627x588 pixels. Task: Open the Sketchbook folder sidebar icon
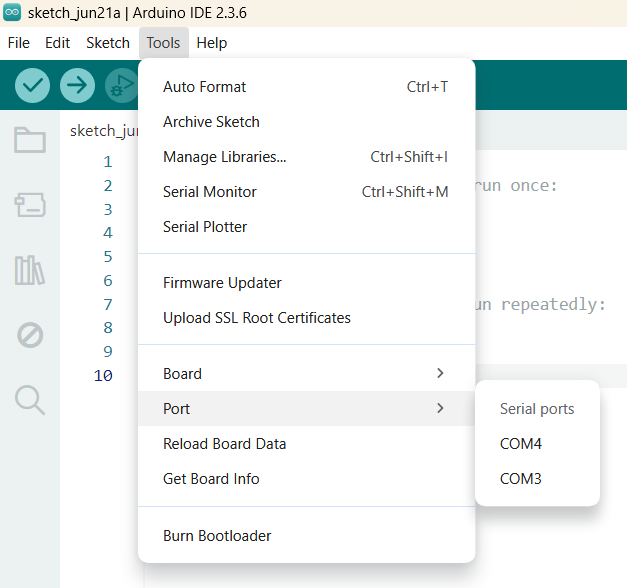30,140
